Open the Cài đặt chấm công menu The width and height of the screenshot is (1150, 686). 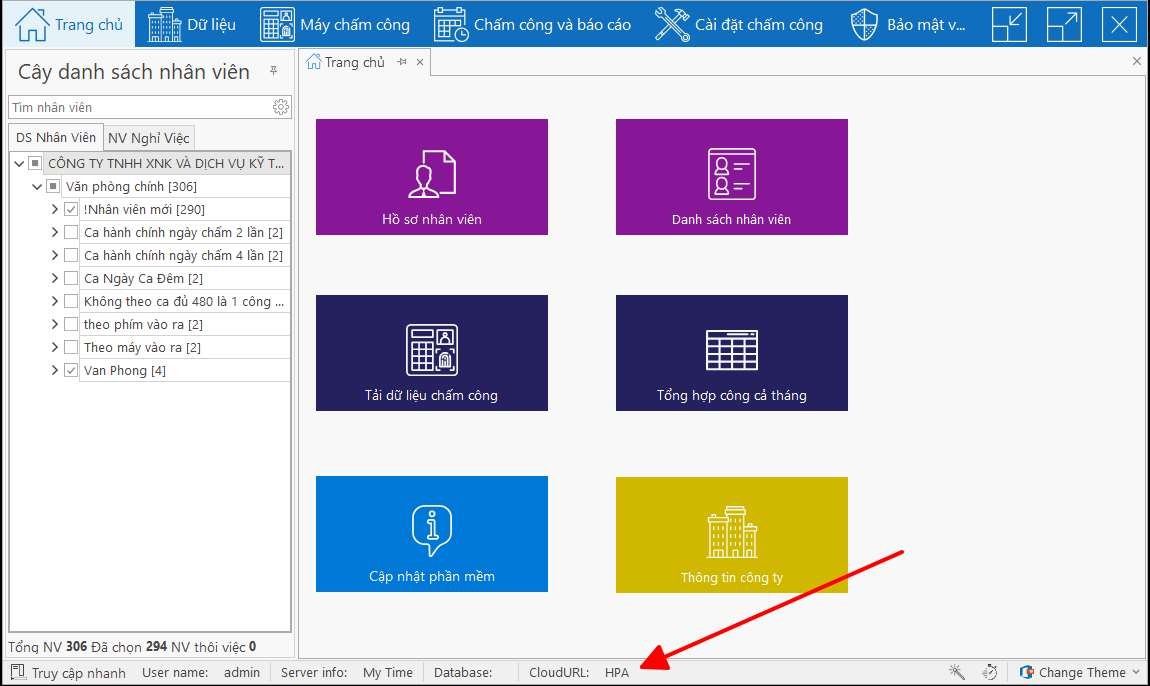739,24
